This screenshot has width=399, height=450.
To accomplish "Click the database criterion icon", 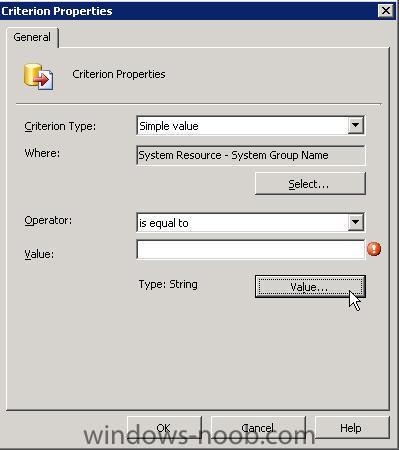I will (38, 77).
